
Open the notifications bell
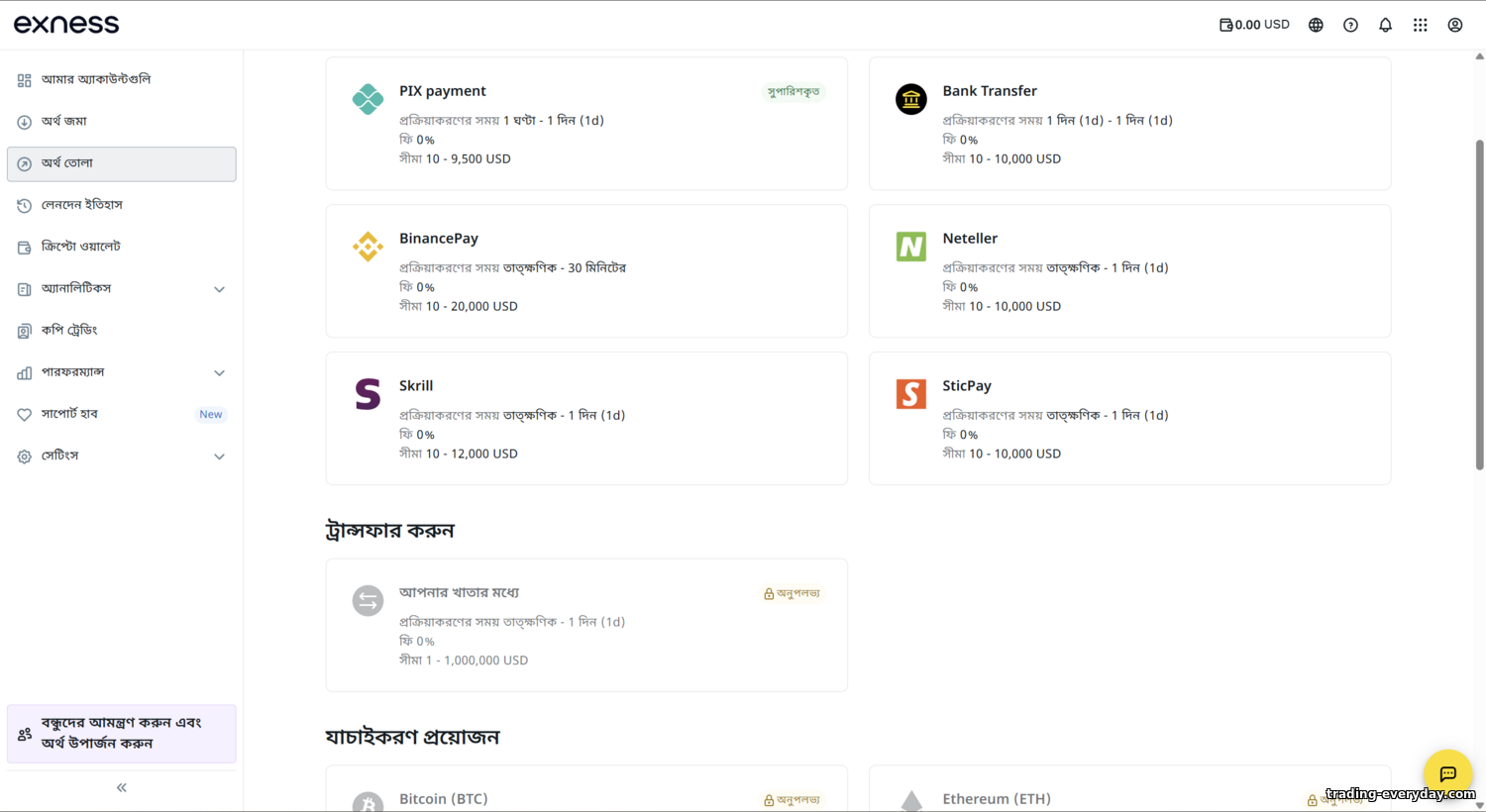(x=1385, y=25)
